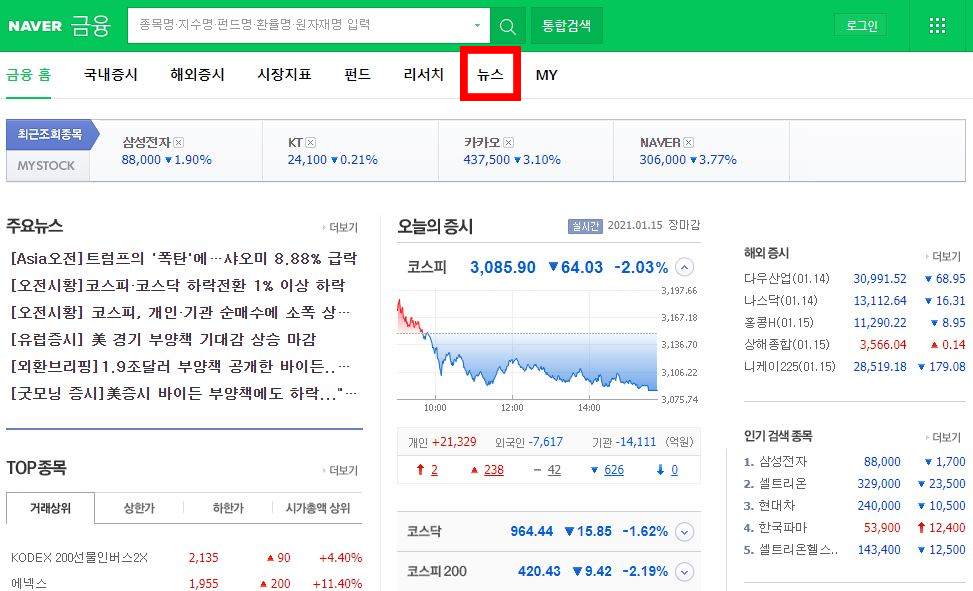The image size is (973, 591).
Task: Click the lower-limit stocks count 0
Action: pos(675,470)
